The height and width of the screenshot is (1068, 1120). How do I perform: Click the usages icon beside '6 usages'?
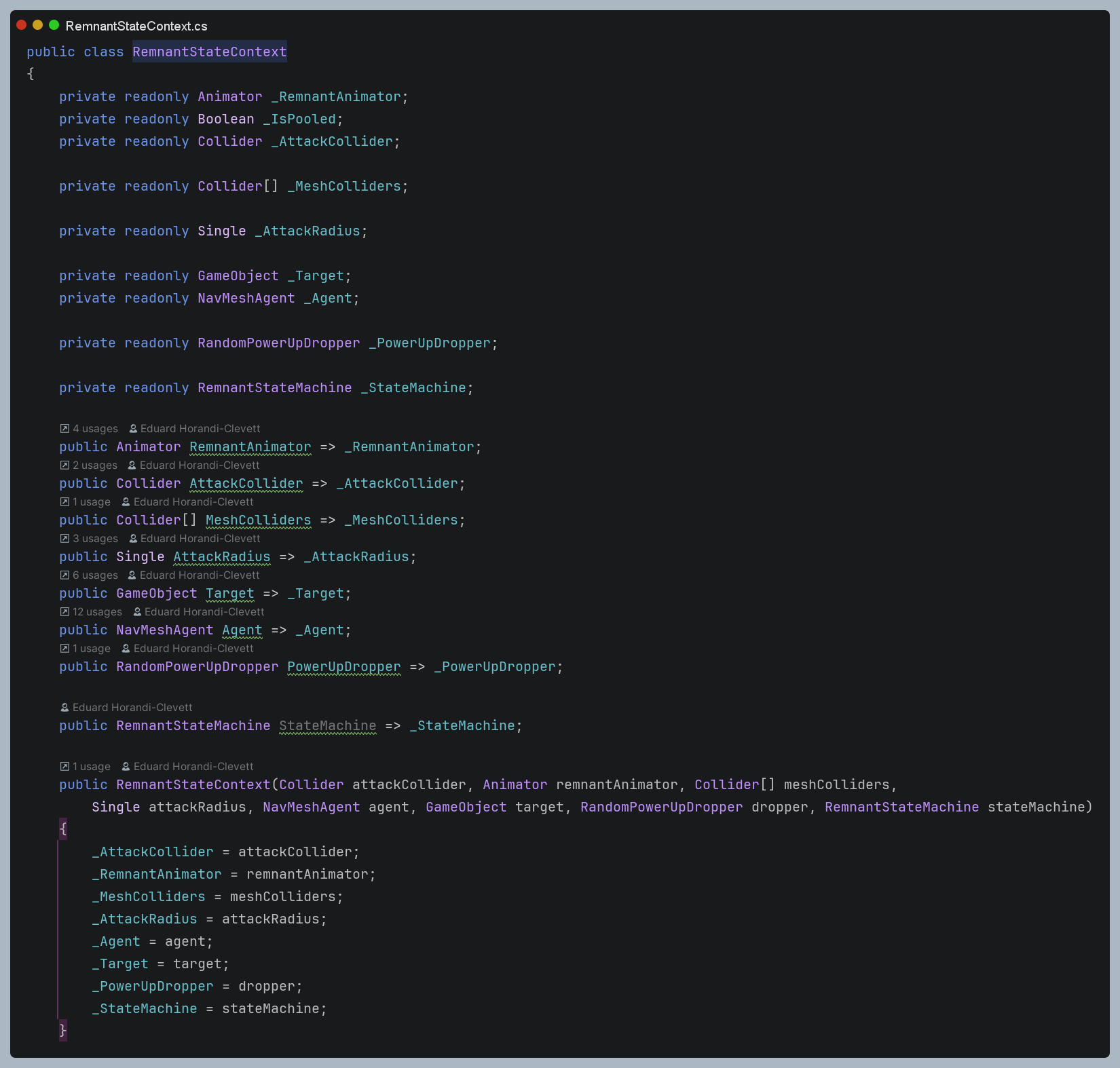(x=64, y=575)
